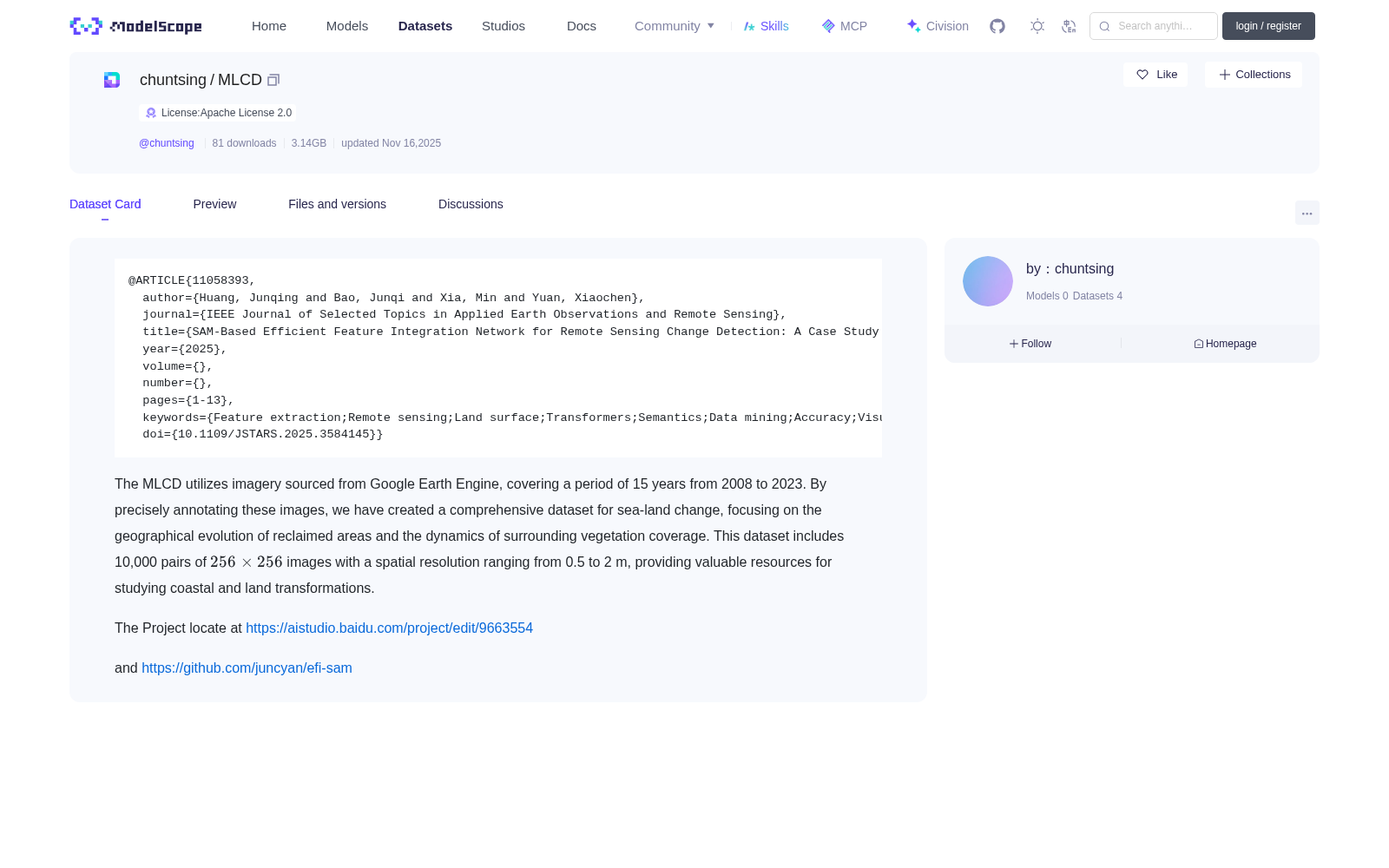Click the 'updated Nov 16,2025' text
1389x868 pixels.
tap(391, 143)
